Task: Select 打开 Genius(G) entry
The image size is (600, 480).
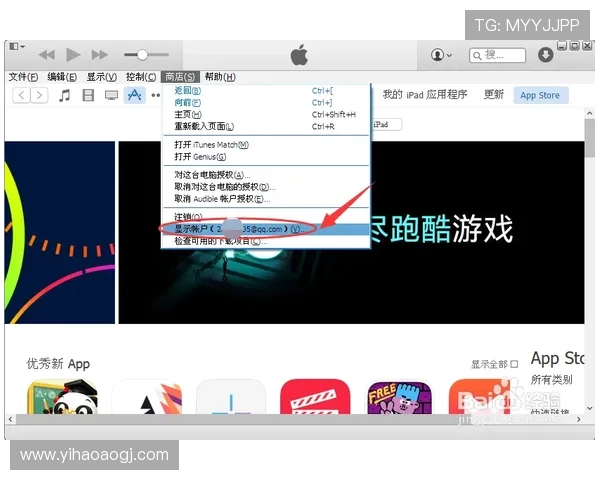Action: click(x=266, y=157)
